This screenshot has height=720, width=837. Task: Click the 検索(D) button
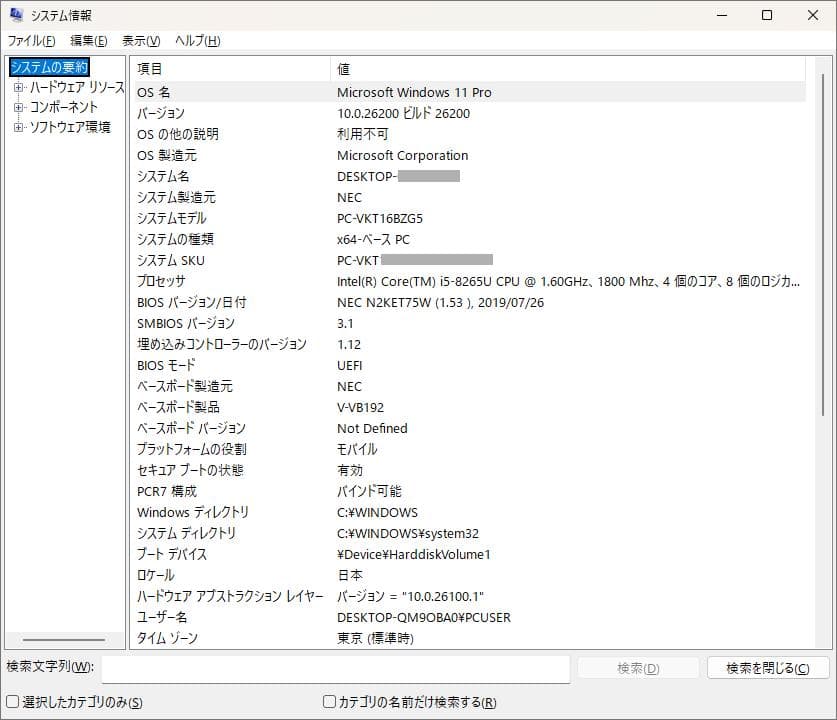point(638,668)
